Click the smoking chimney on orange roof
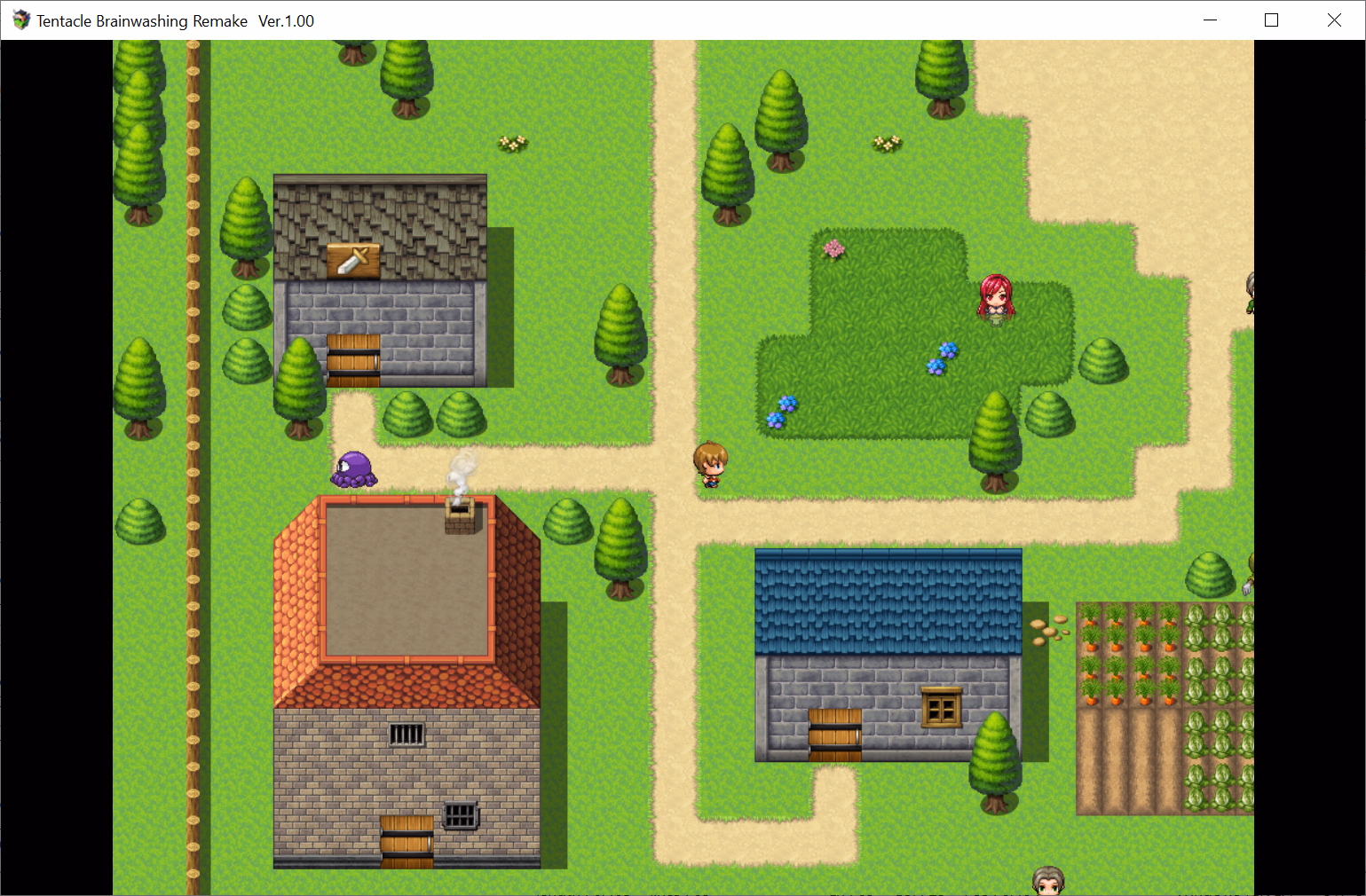Viewport: 1366px width, 896px height. [460, 515]
